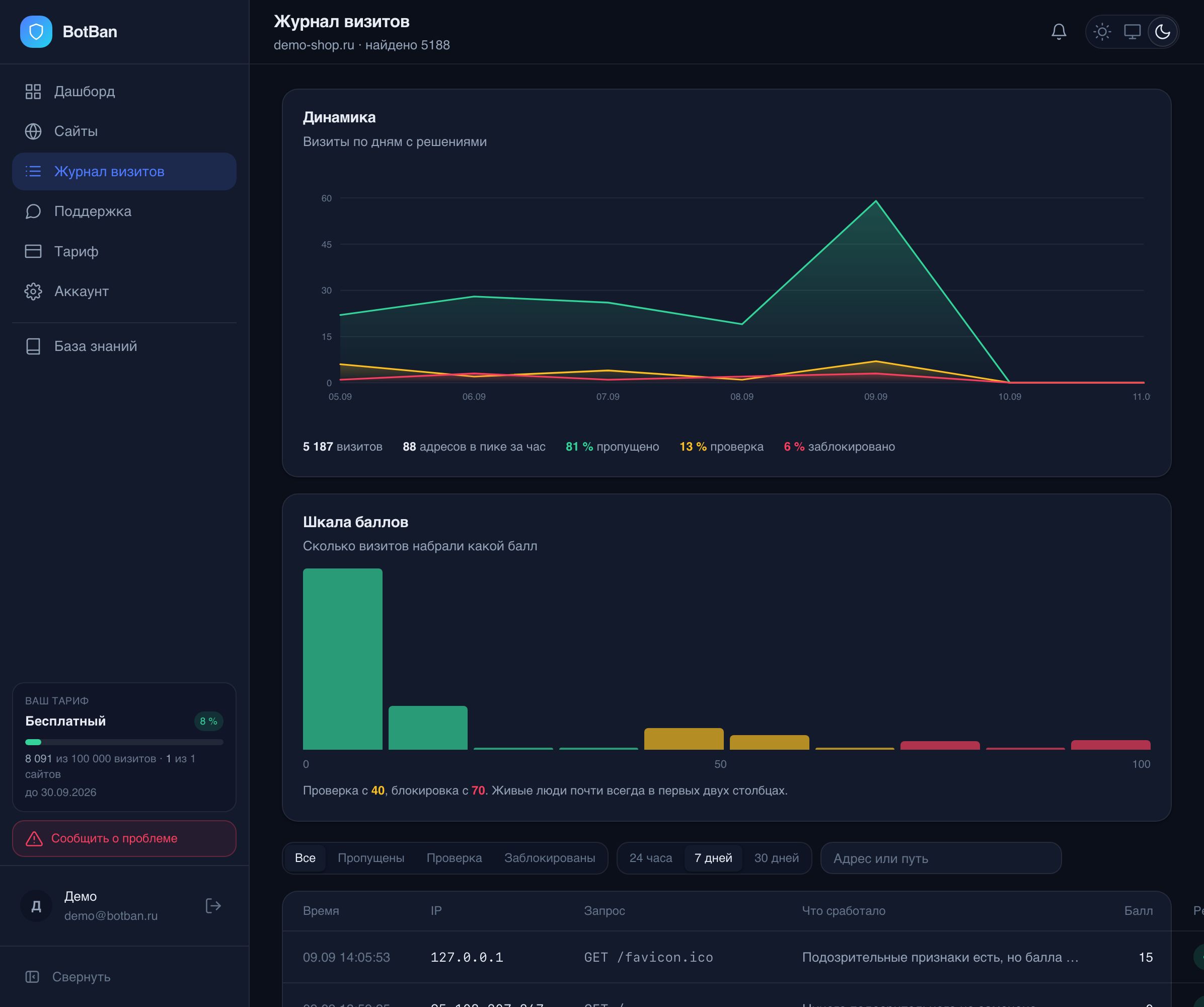Click the 13 % проверка statistic
Screen dimensions: 1204x1007
pyautogui.click(x=721, y=447)
